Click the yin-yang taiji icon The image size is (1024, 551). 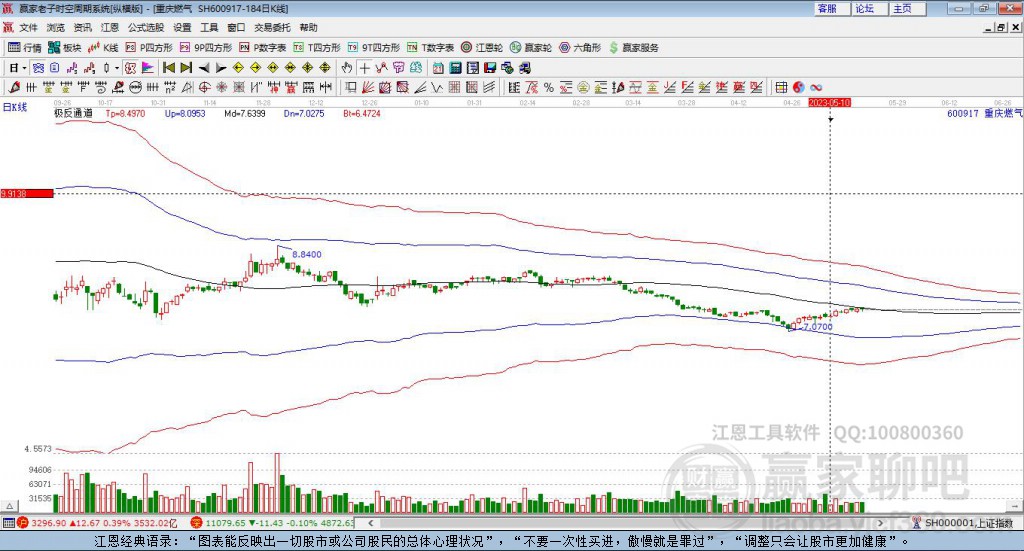pos(798,87)
